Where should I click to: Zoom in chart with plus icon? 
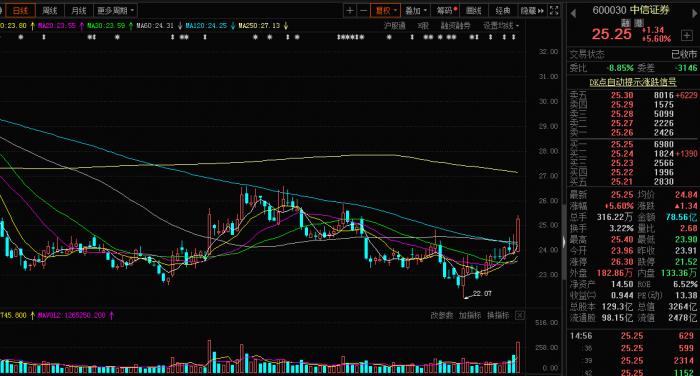350,11
